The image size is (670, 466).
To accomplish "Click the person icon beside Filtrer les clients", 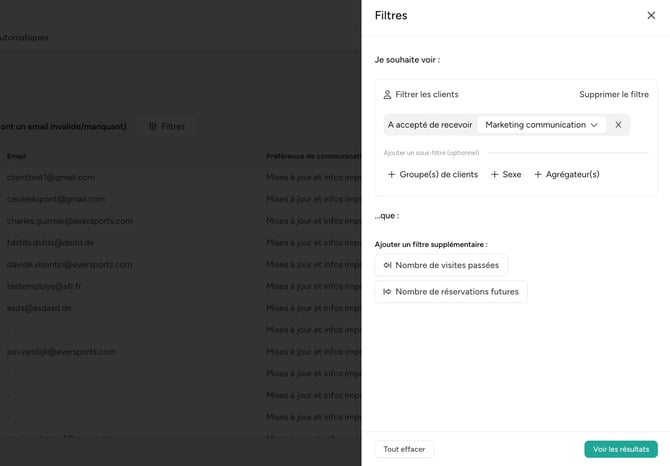I will tap(387, 94).
